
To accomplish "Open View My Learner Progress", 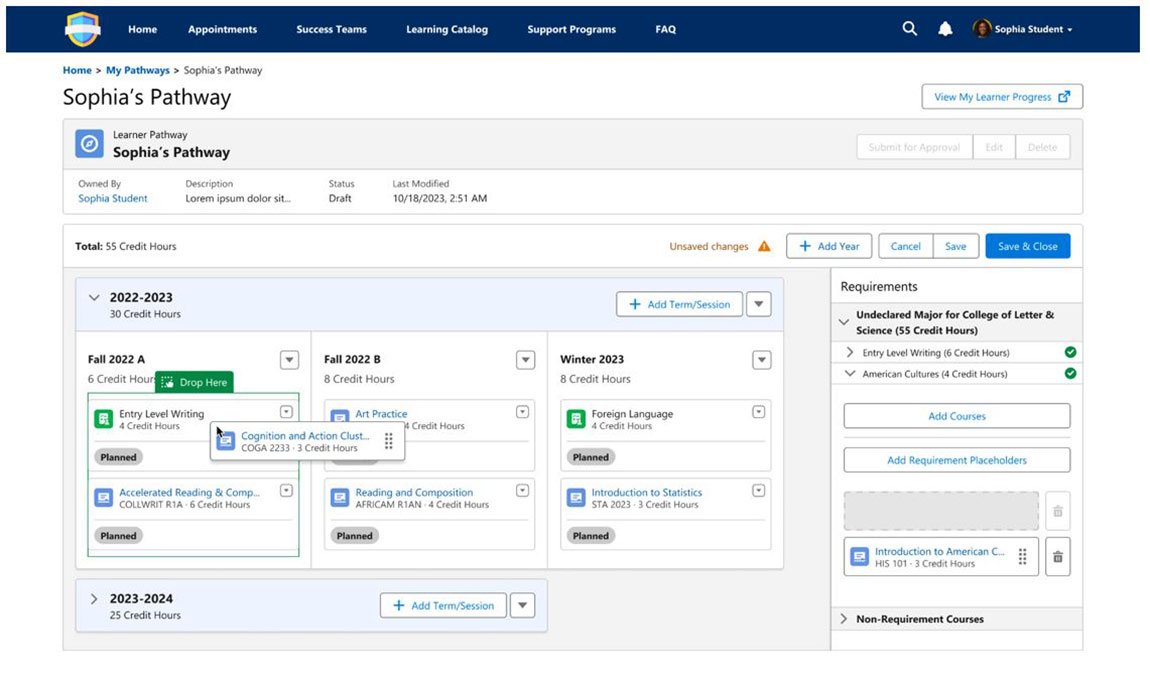I will click(1001, 96).
